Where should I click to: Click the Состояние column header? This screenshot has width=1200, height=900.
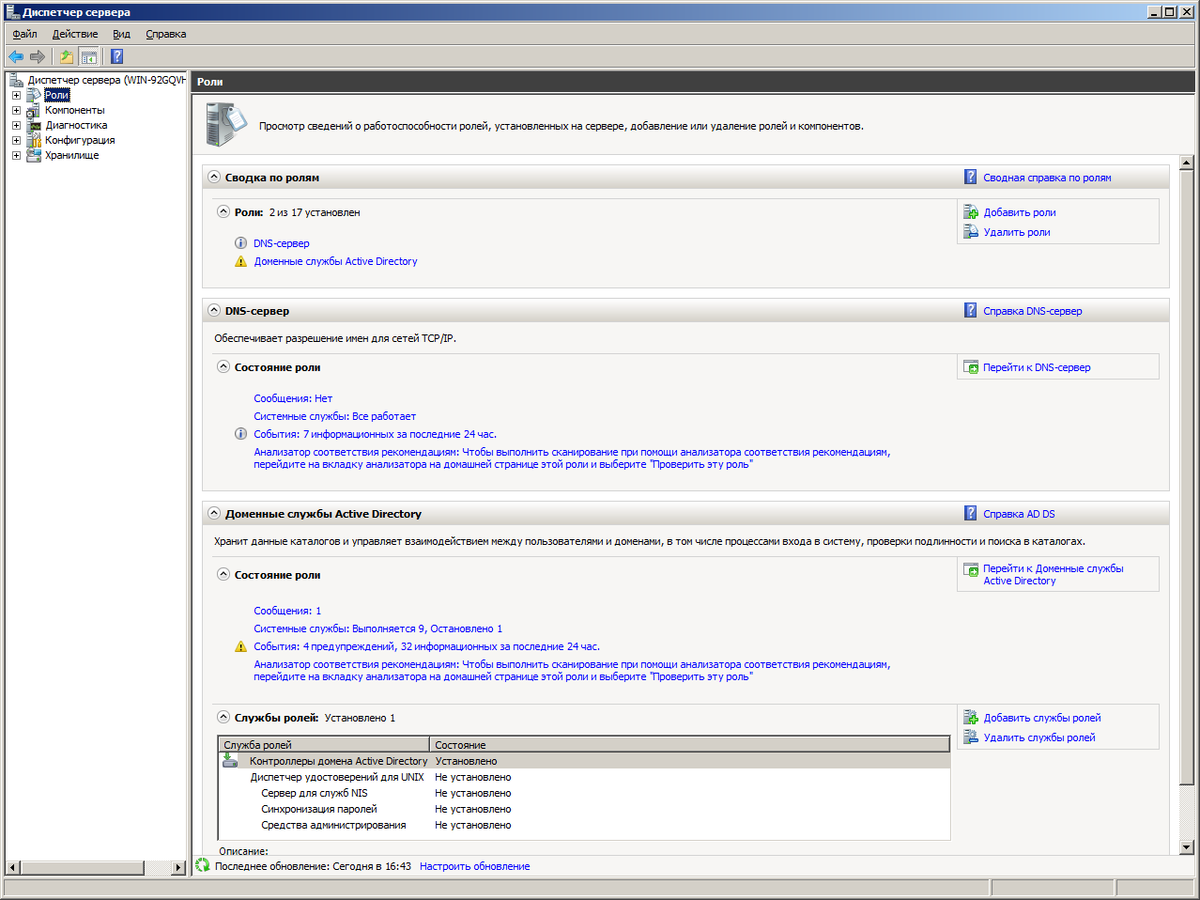click(689, 745)
